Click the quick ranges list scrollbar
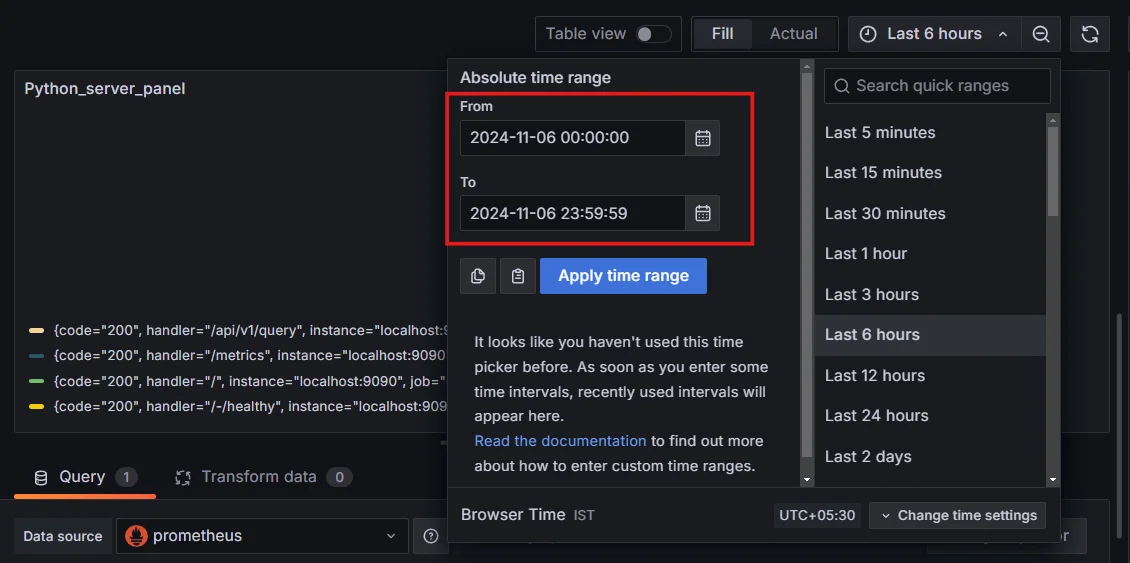Screen dimensions: 1130x563 click(1053, 170)
